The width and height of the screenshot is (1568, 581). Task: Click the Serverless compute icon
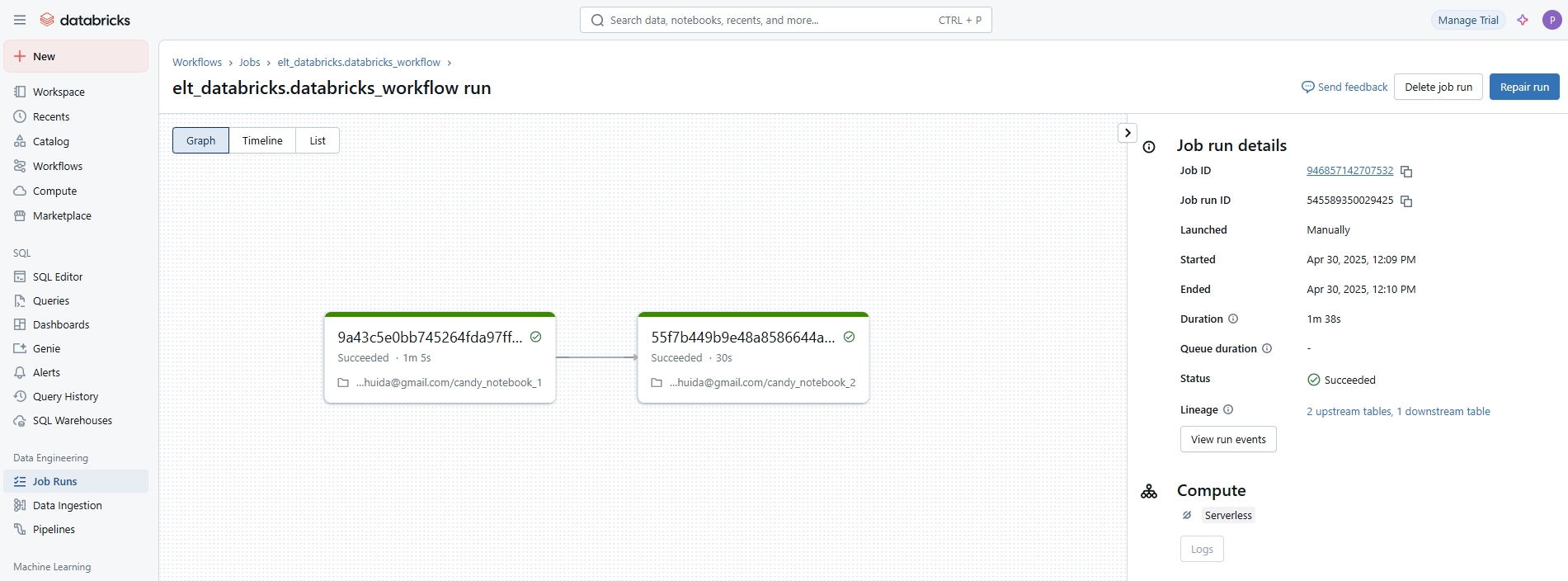click(1187, 515)
